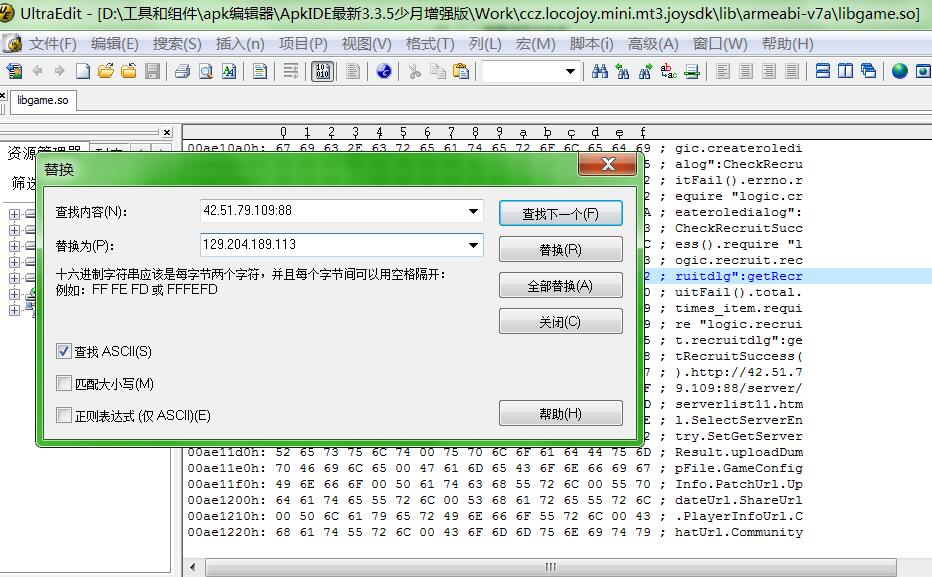Screen dimensions: 932x577
Task: Open the 替换为 history dropdown arrow
Action: tap(473, 245)
